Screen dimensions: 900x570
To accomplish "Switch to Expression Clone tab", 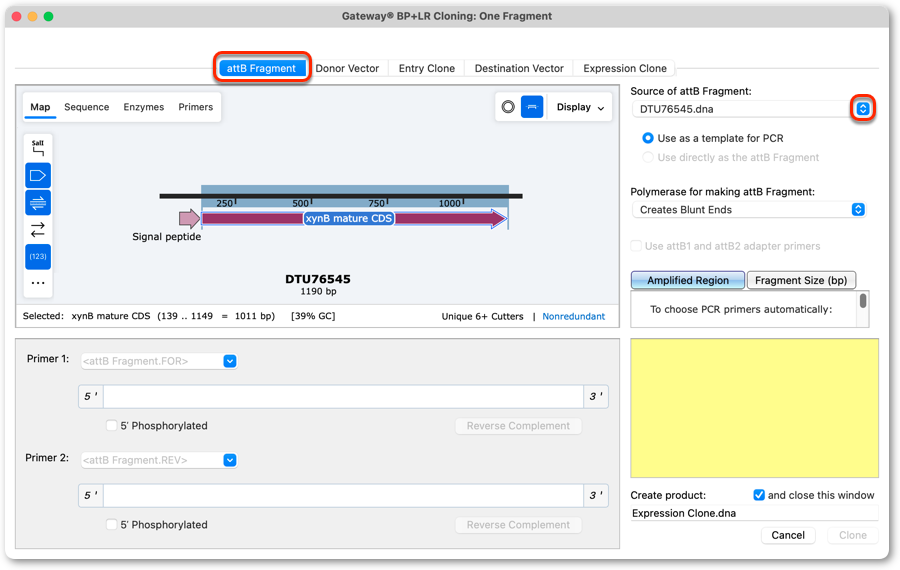I will 624,68.
